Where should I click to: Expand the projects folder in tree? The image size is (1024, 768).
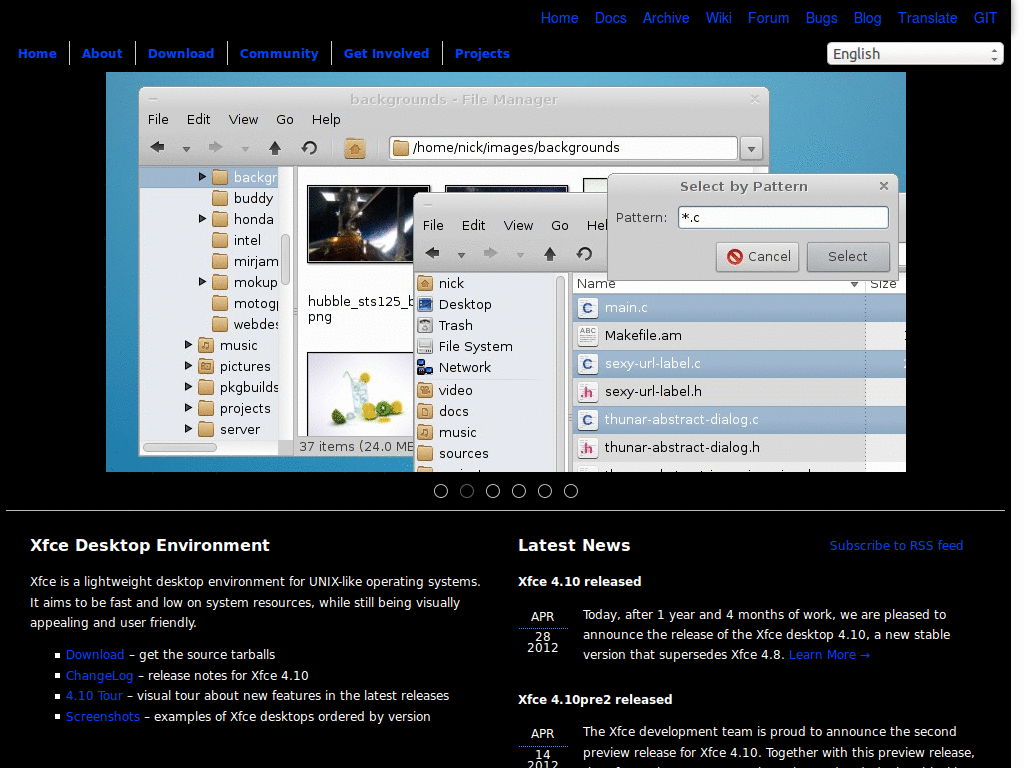click(x=189, y=408)
